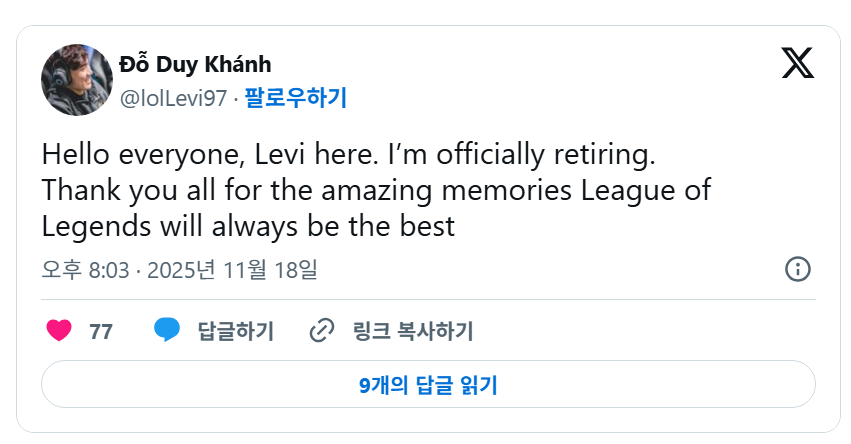Screen dimensions: 851x444
Task: Click the "Legends will always be the best" line
Action: click(x=248, y=225)
